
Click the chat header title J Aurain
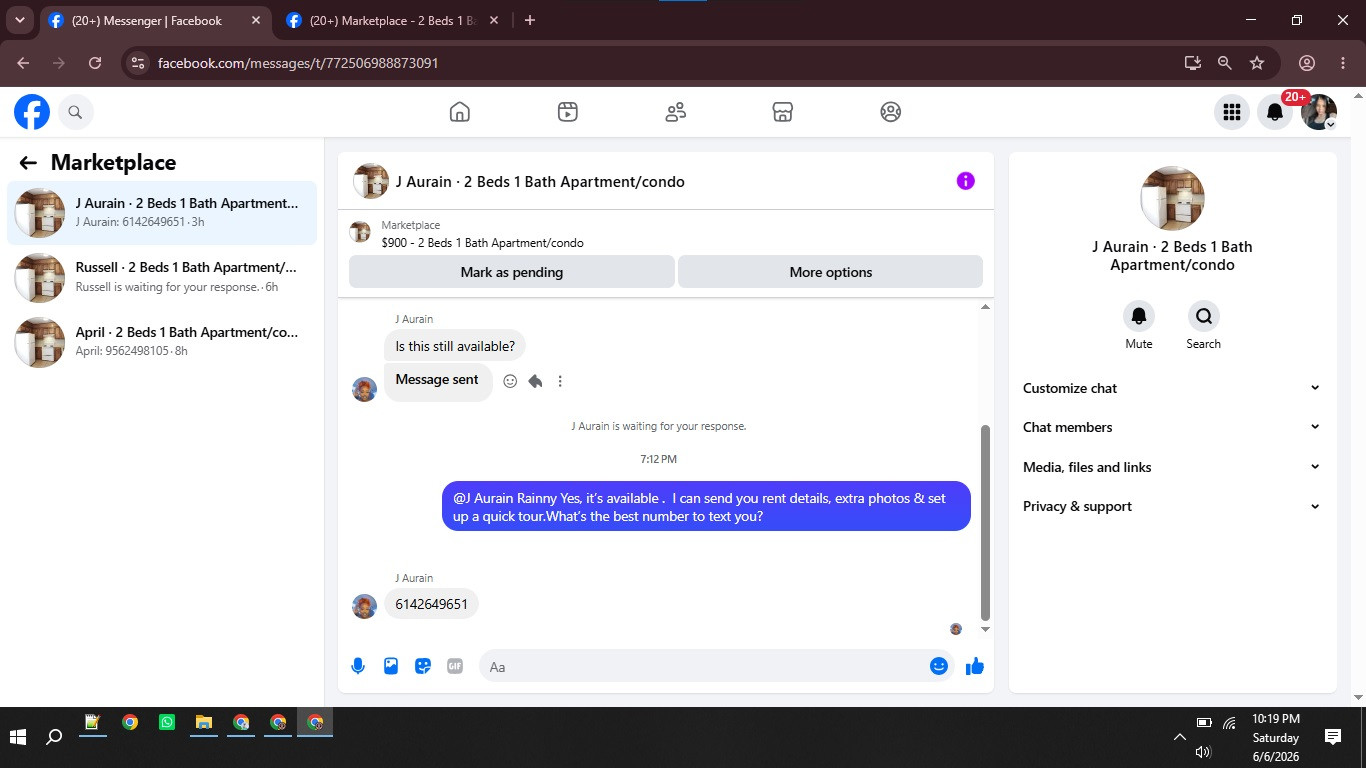click(x=540, y=182)
